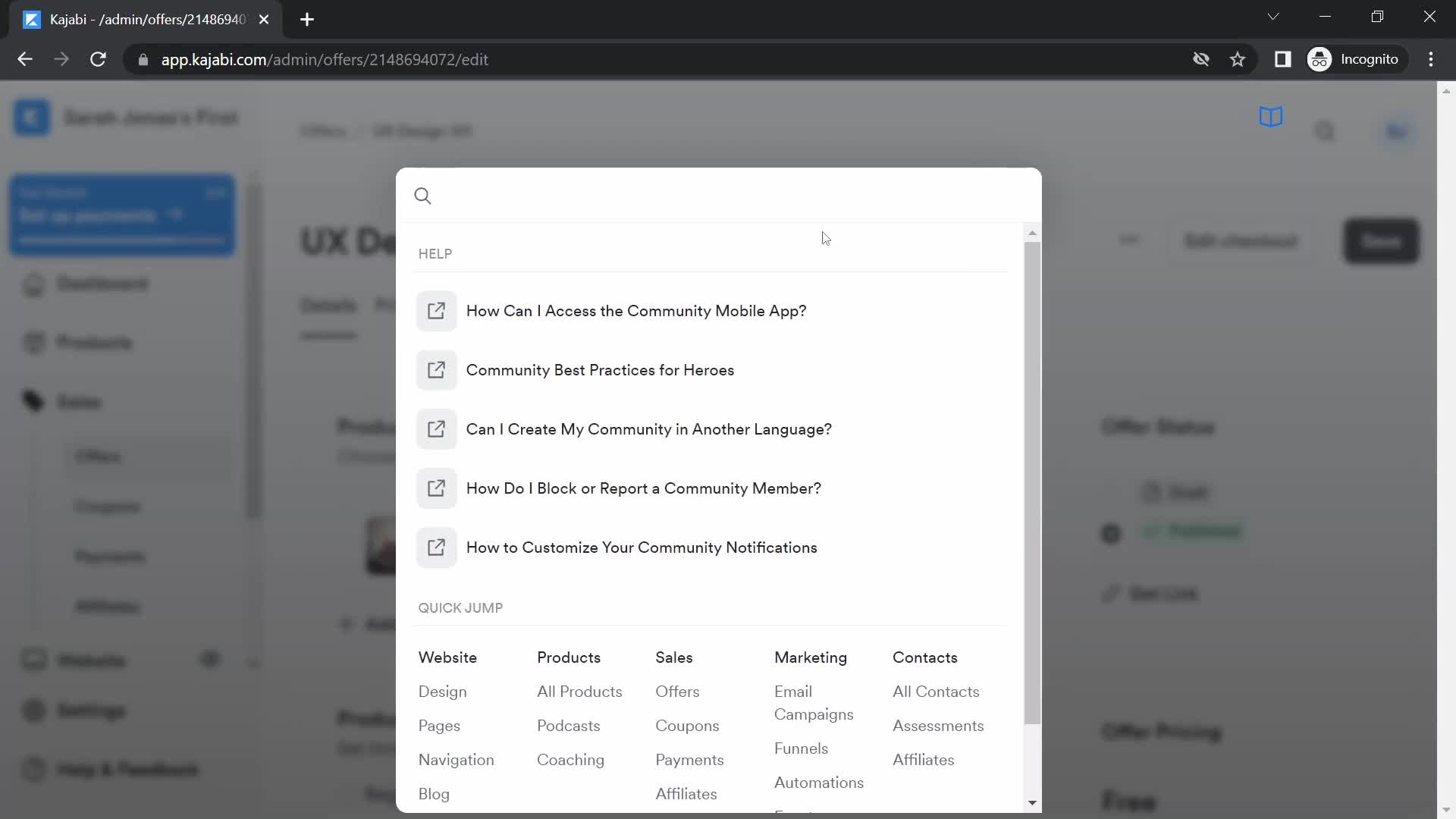Open 'How to Customize Your Community Notifications'

pyautogui.click(x=642, y=548)
